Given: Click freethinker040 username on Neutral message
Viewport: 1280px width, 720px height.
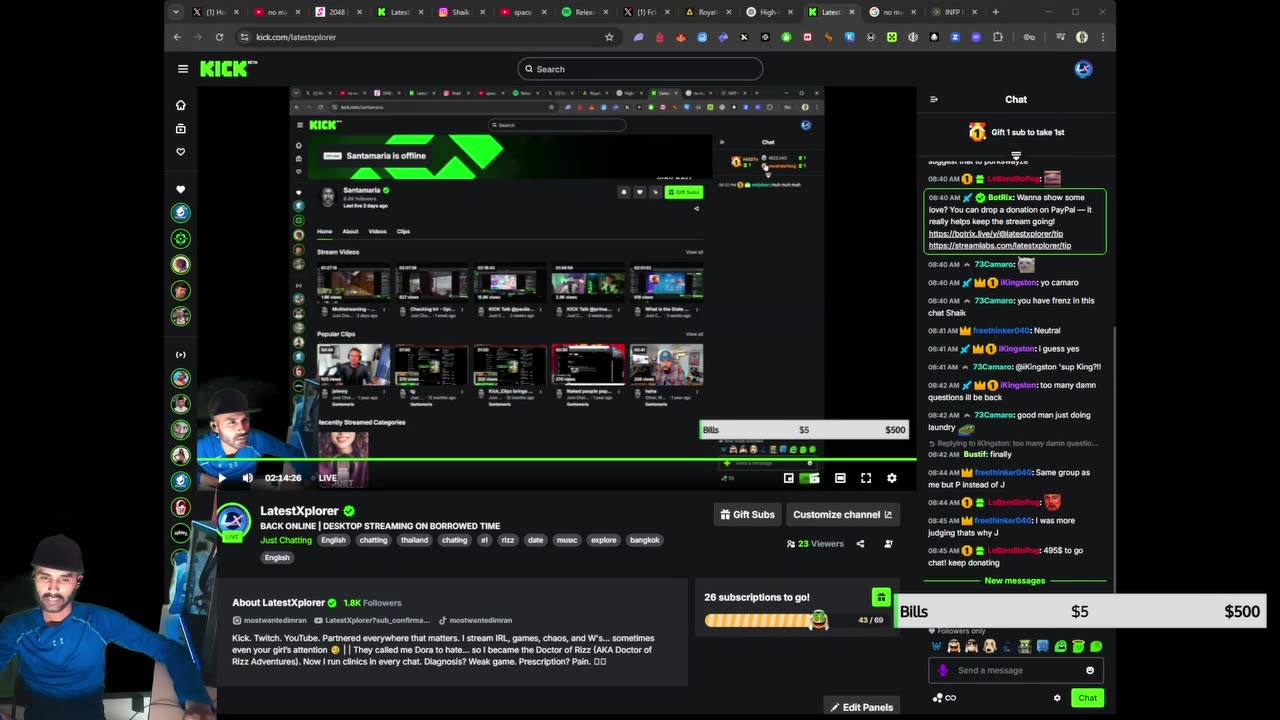Looking at the screenshot, I should tap(1001, 331).
